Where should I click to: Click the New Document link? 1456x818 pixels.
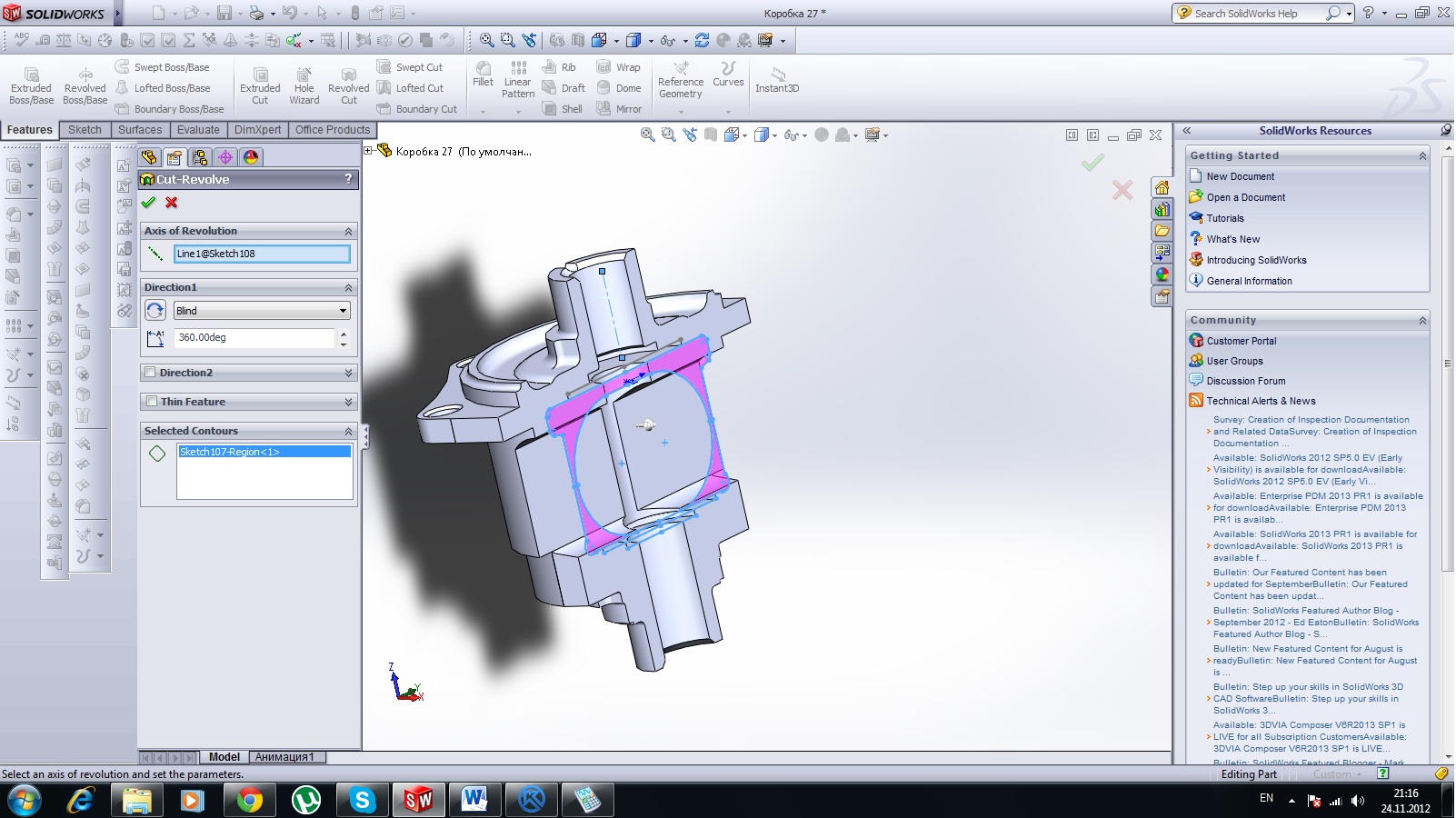[x=1241, y=176]
